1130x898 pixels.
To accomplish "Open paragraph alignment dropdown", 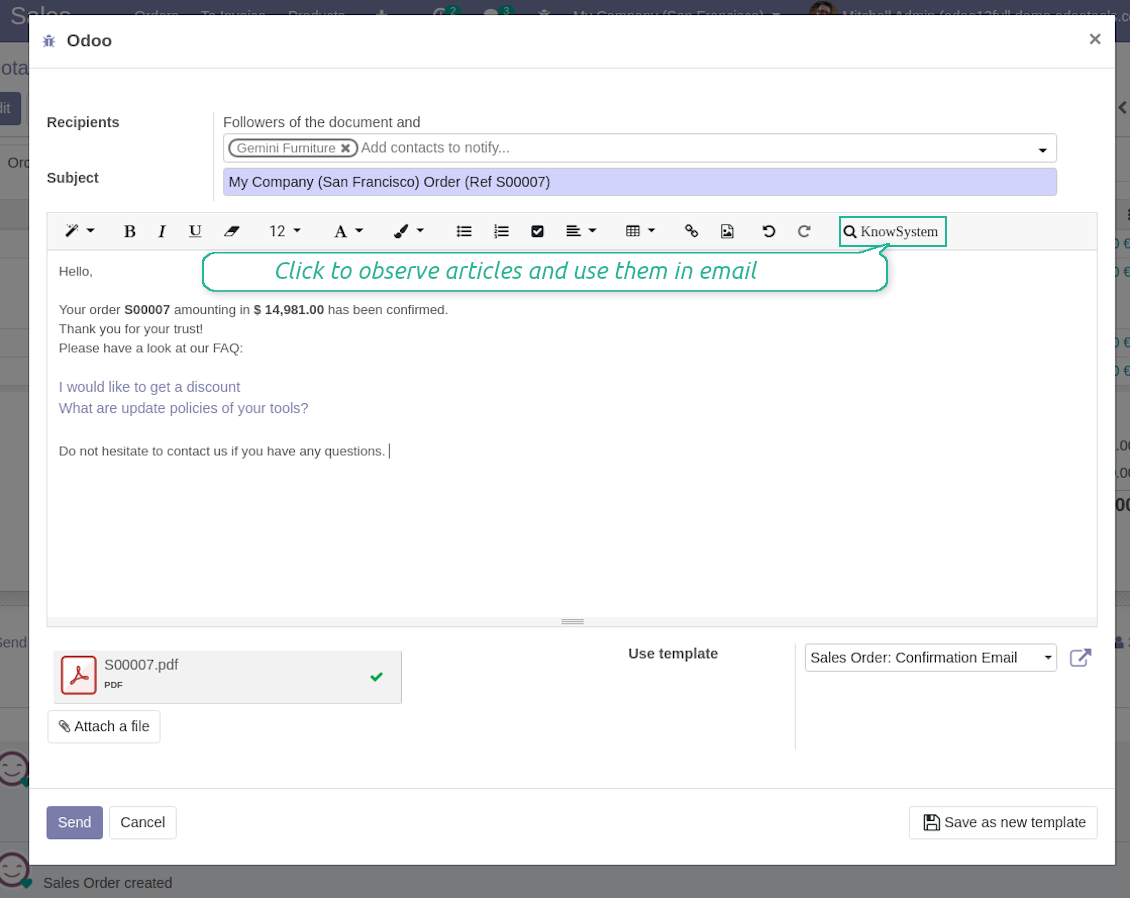I will 581,231.
